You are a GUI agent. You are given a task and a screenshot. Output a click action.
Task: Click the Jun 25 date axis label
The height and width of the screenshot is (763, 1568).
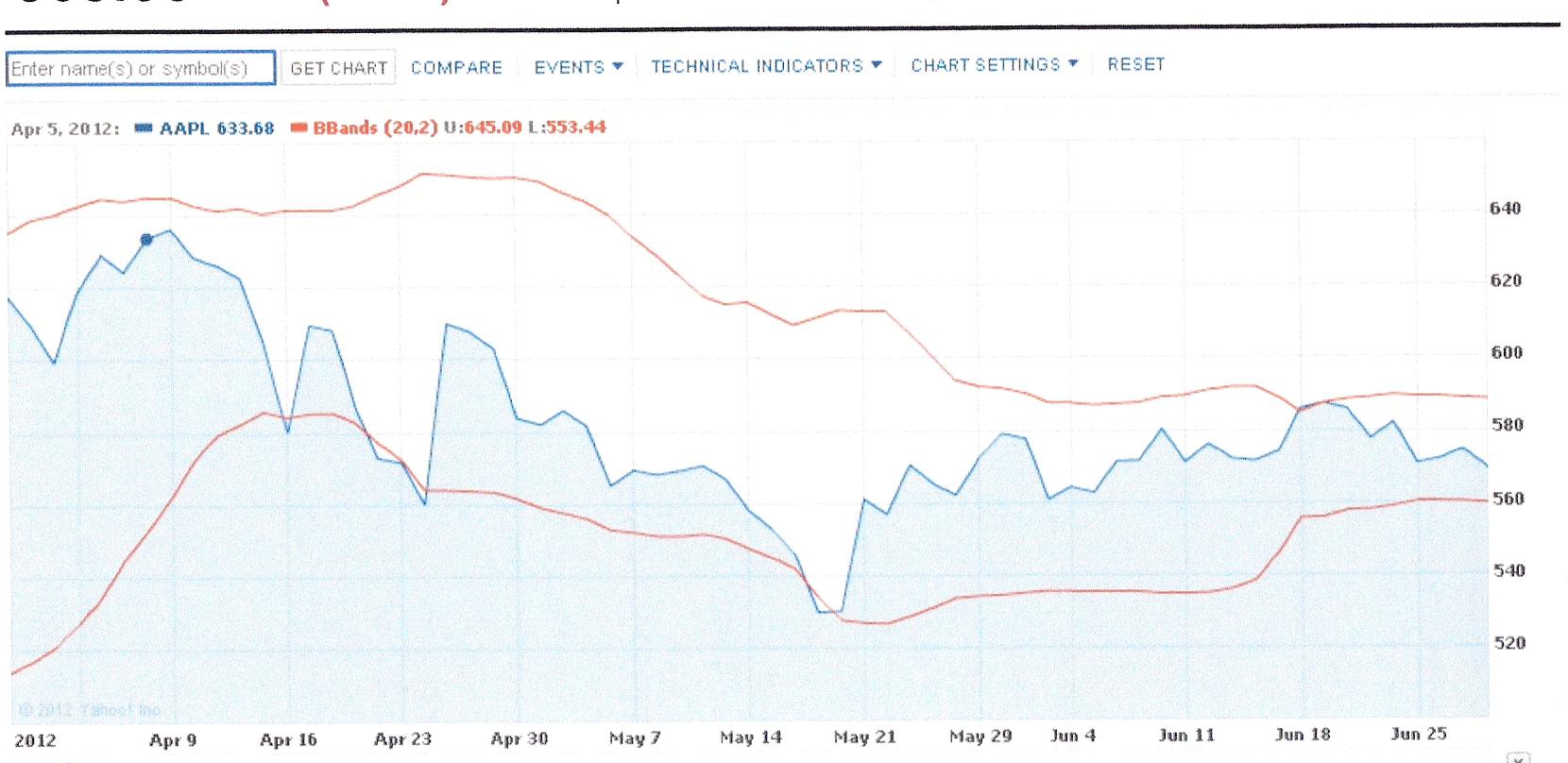[1419, 734]
